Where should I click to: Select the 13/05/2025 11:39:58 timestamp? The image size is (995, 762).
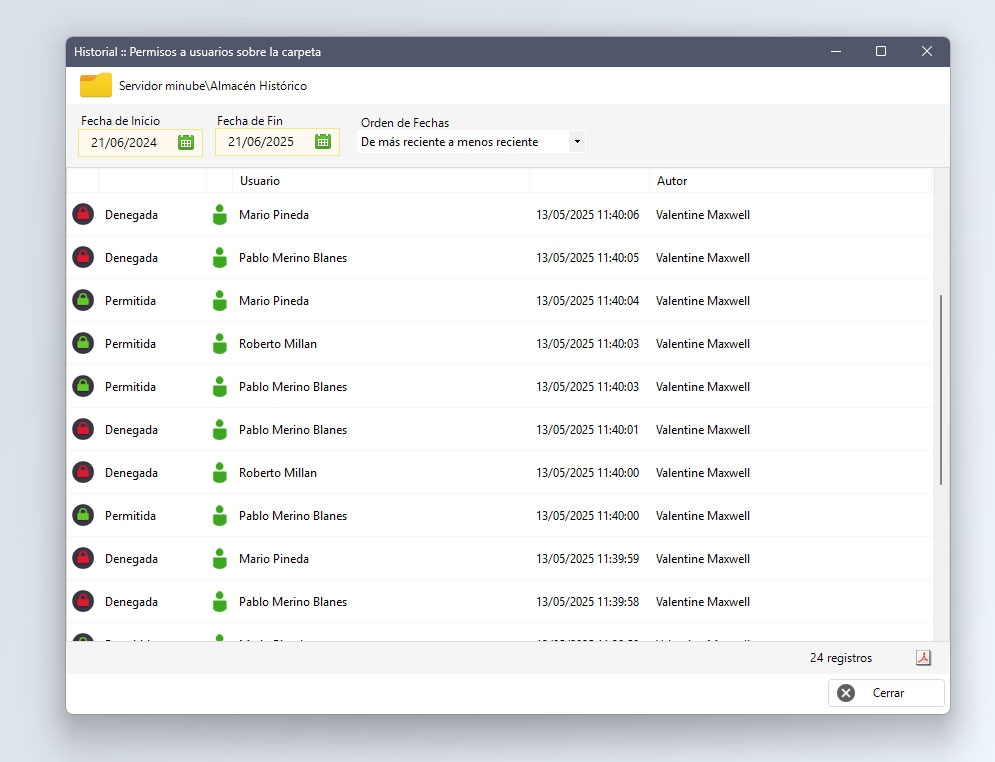[588, 601]
